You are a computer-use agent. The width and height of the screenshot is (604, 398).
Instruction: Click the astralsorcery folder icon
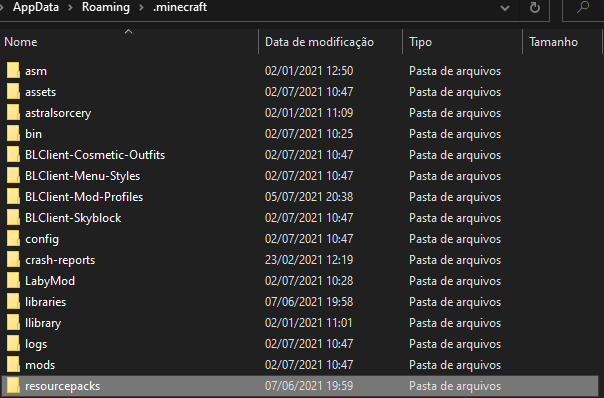pyautogui.click(x=13, y=113)
